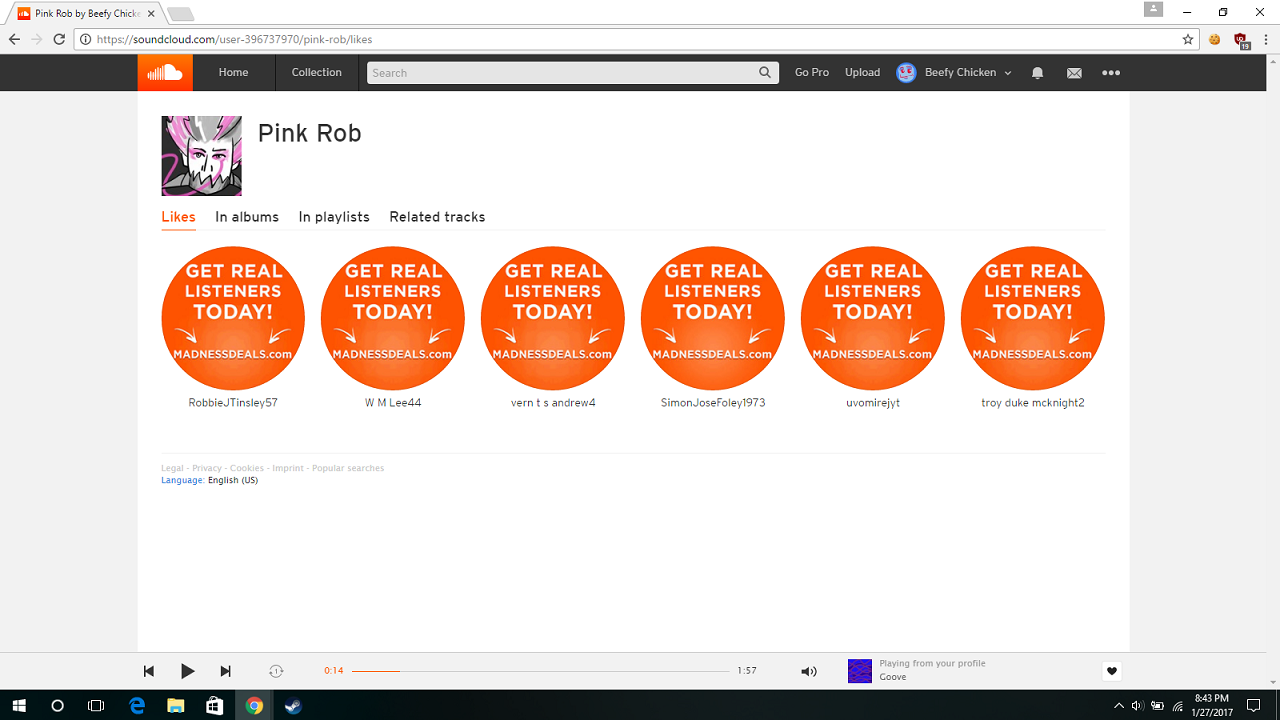The height and width of the screenshot is (720, 1280).
Task: Click the browser address bar URL
Action: click(x=235, y=39)
